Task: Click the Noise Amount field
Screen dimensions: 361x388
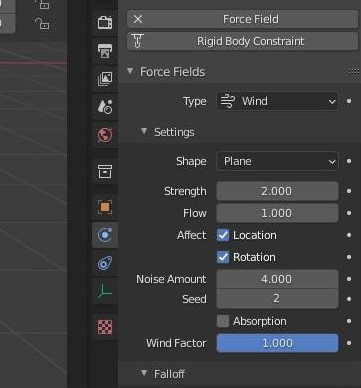Action: coord(277,279)
